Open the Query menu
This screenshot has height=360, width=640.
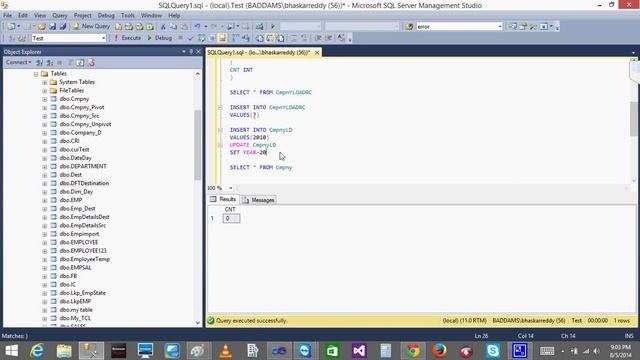point(60,15)
